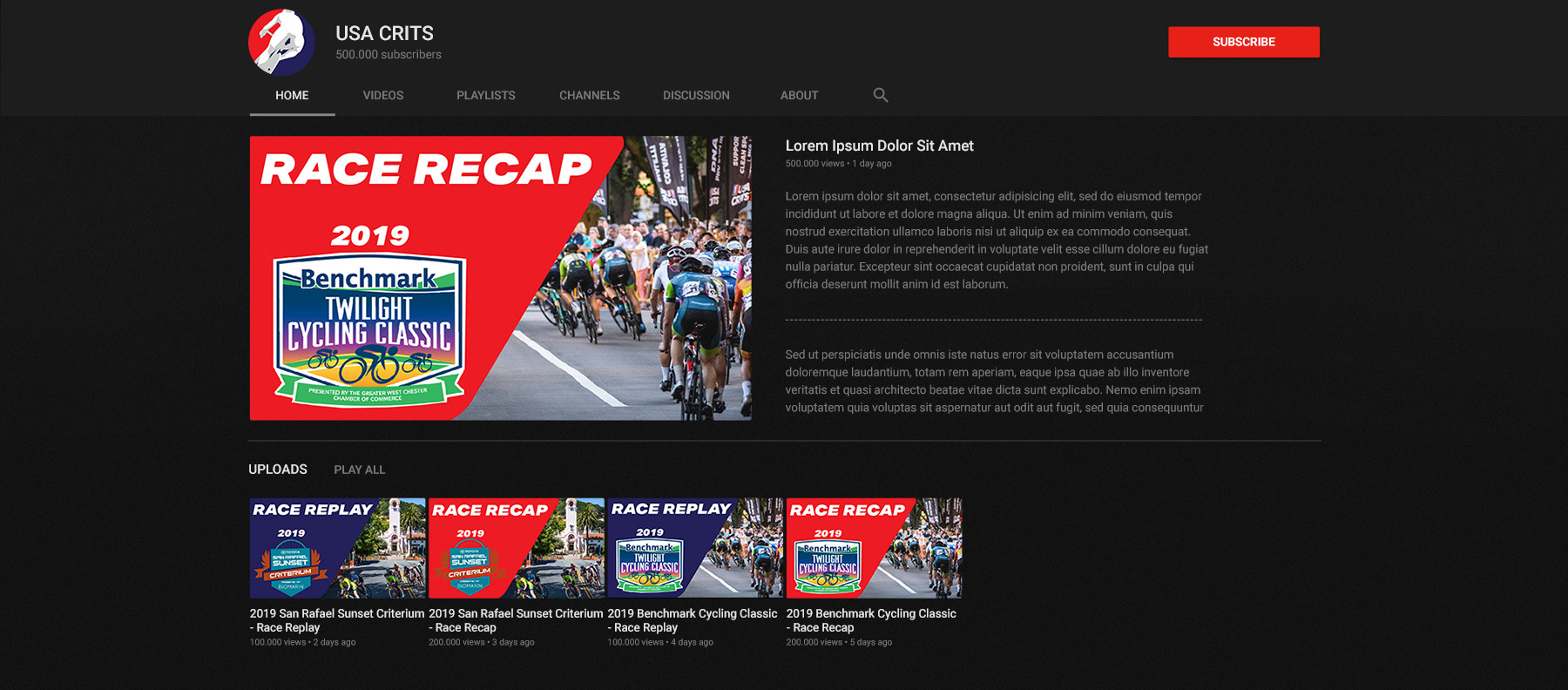
Task: View the ABOUT tab
Action: pyautogui.click(x=799, y=95)
